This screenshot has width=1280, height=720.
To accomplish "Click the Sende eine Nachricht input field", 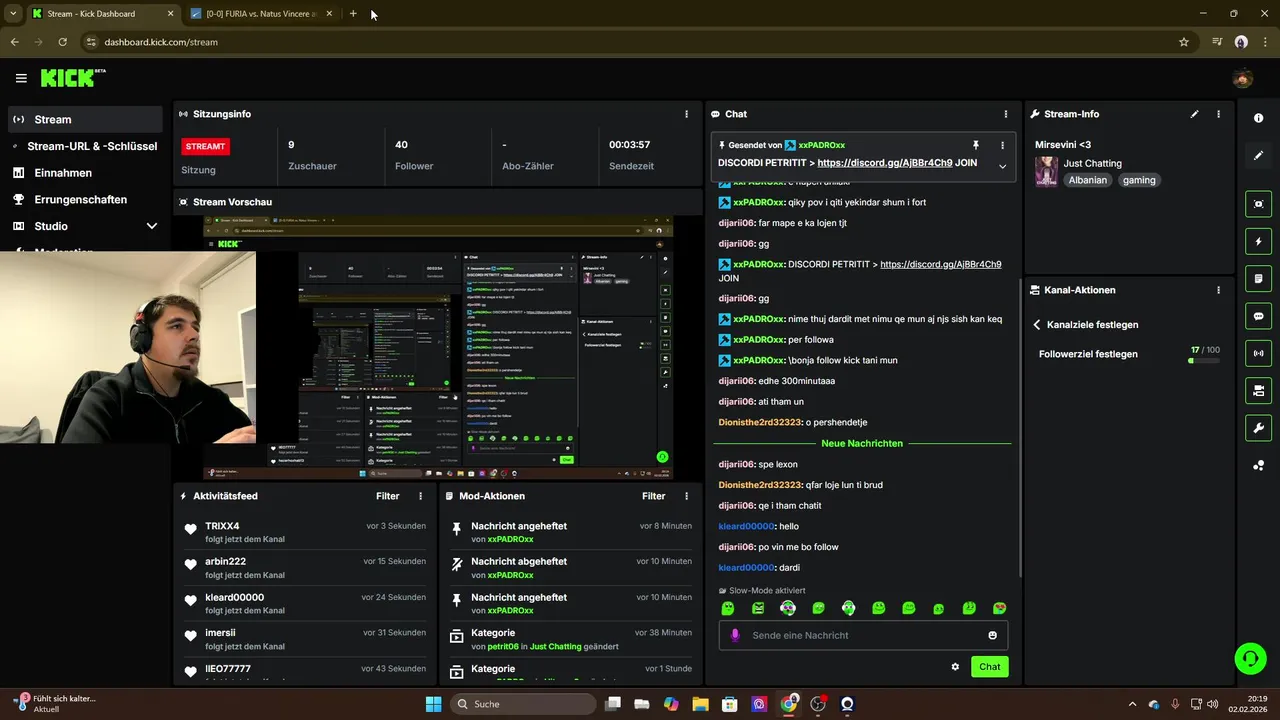I will coord(863,635).
